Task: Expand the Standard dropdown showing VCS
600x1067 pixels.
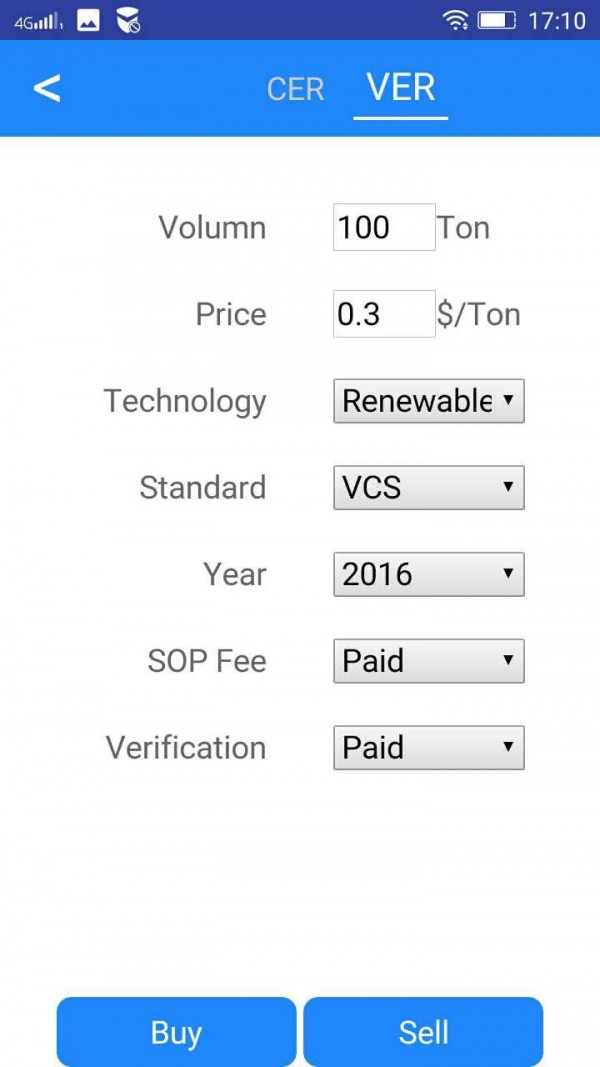Action: (x=428, y=488)
